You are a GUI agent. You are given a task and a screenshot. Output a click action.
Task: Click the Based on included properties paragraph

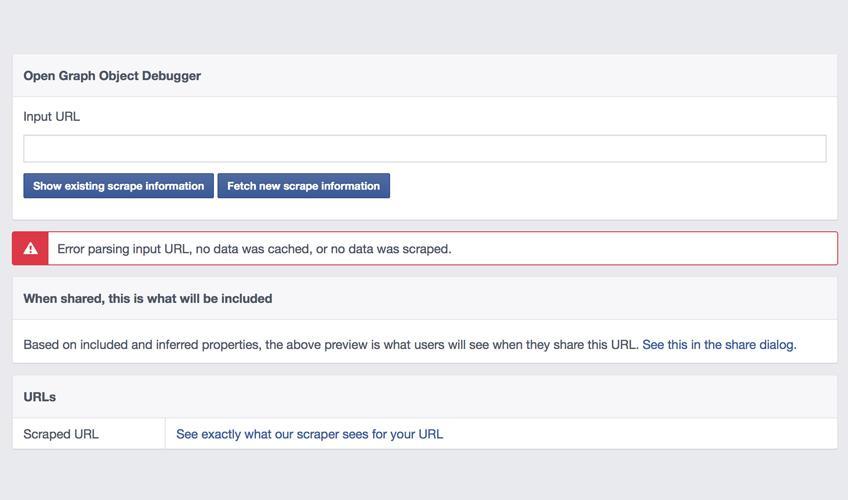pos(330,345)
